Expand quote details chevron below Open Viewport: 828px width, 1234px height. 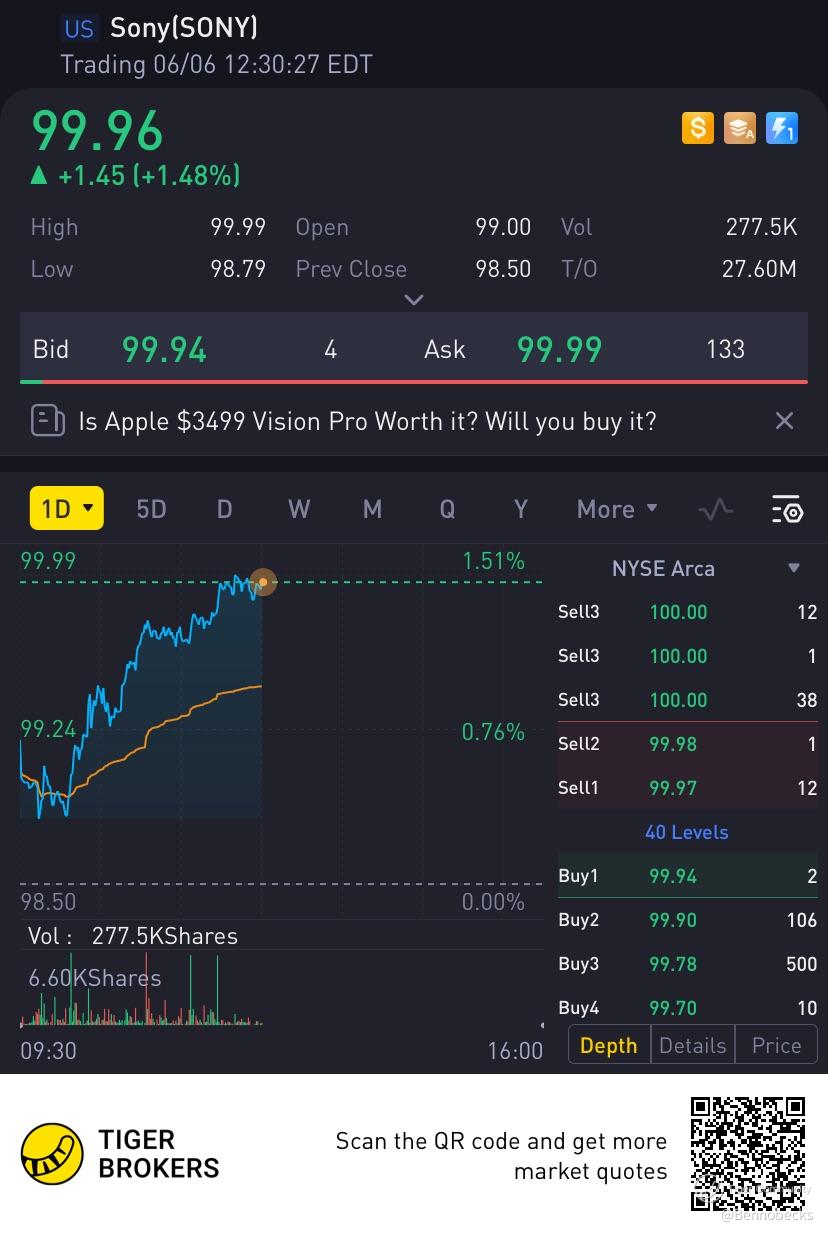point(414,299)
